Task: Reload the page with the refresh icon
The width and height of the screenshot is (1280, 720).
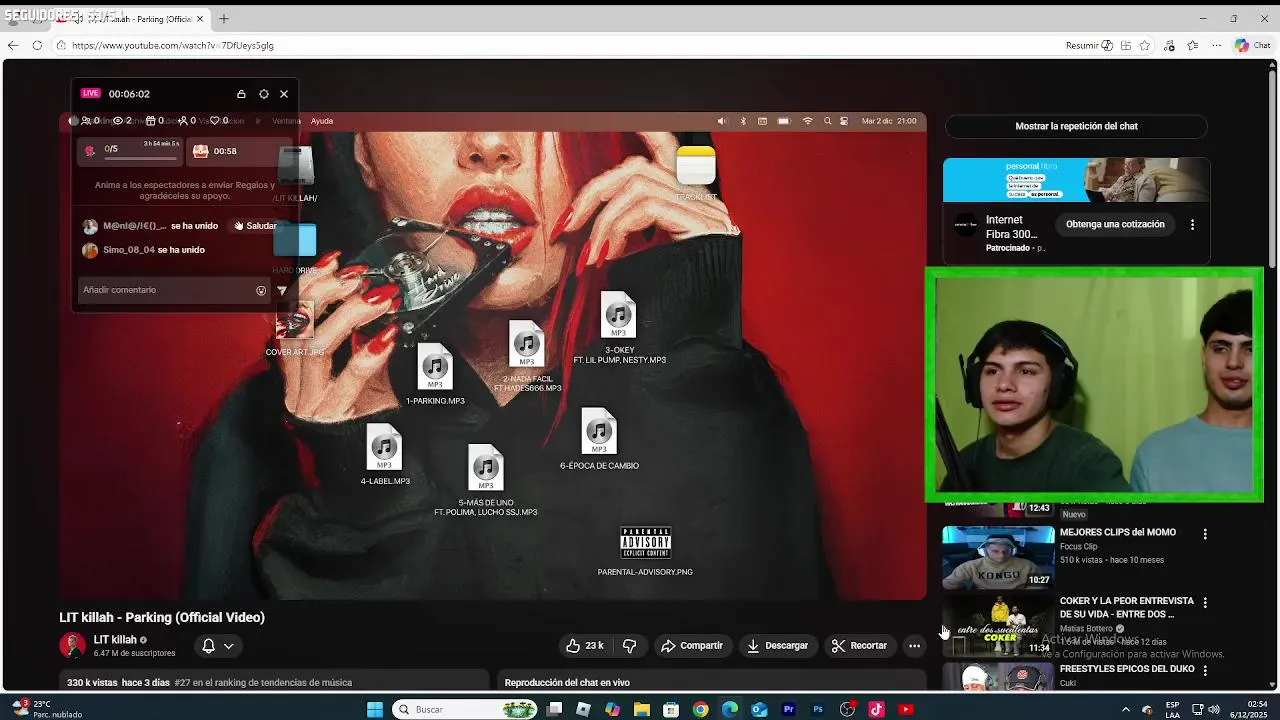Action: (37, 45)
